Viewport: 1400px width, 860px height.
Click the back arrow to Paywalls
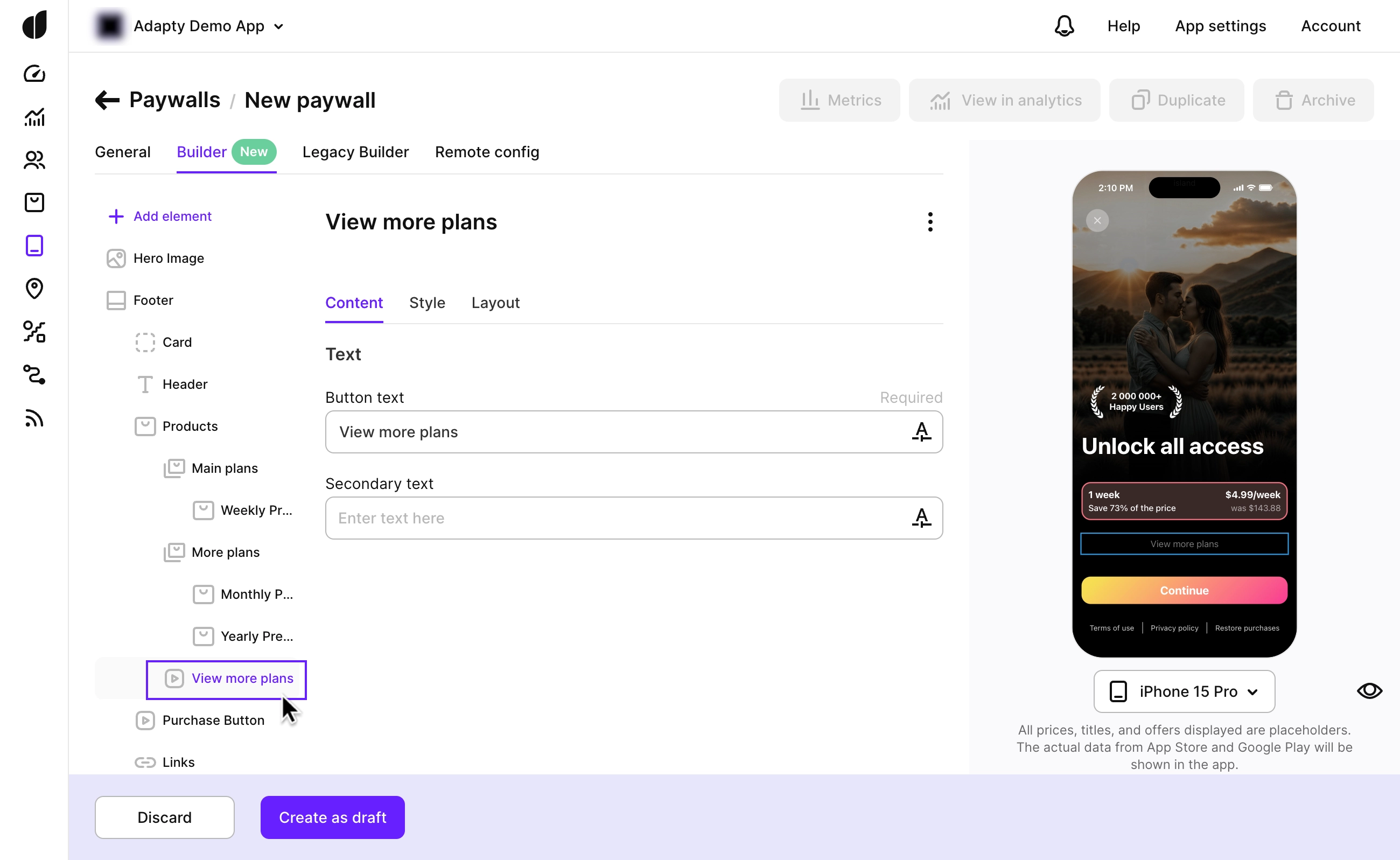pyautogui.click(x=107, y=100)
